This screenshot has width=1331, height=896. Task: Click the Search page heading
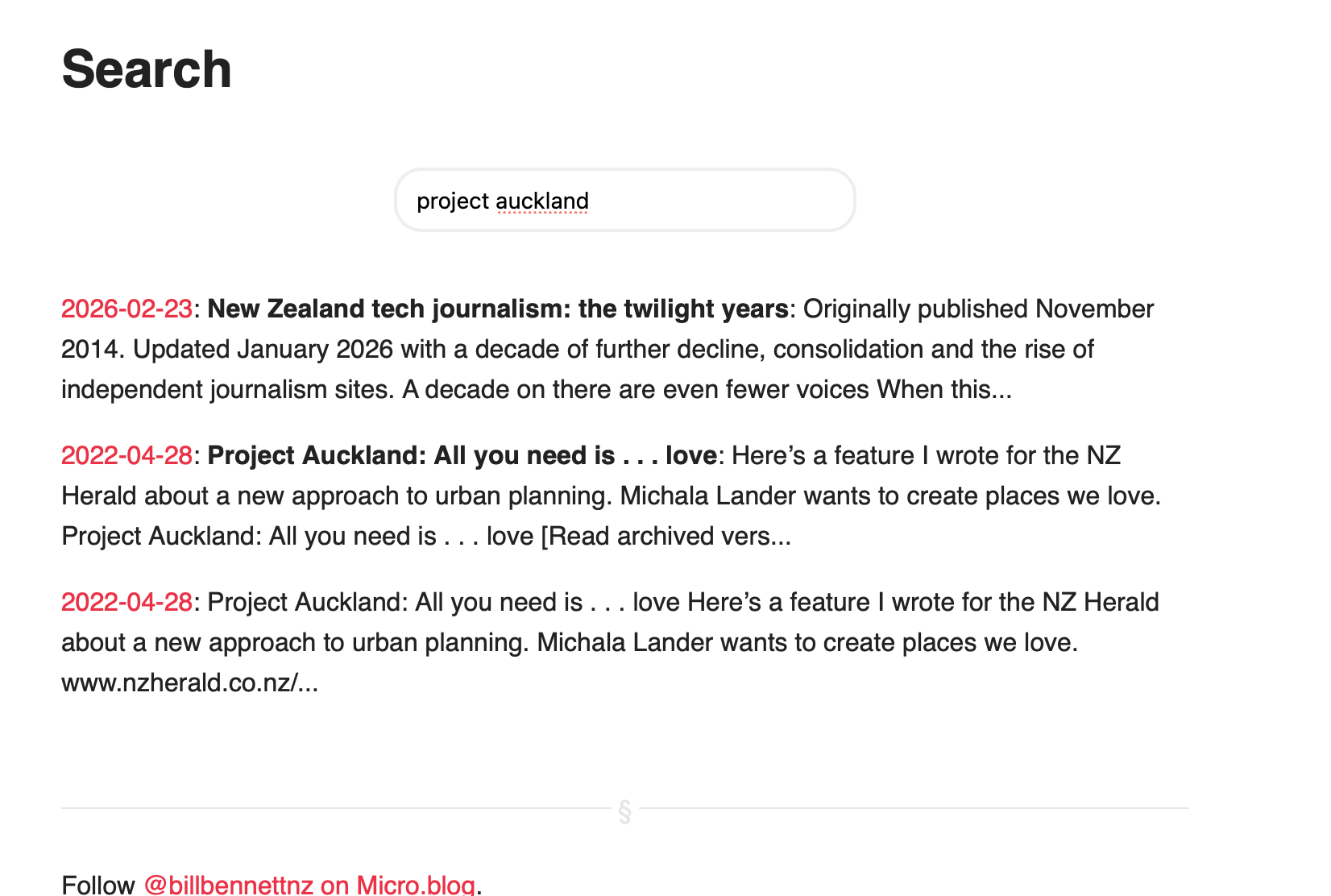pyautogui.click(x=147, y=69)
